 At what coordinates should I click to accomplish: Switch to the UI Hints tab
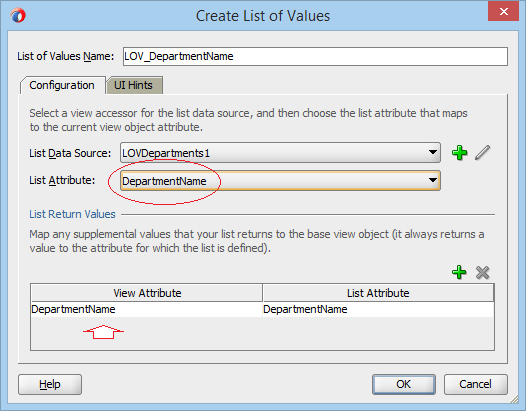point(135,85)
